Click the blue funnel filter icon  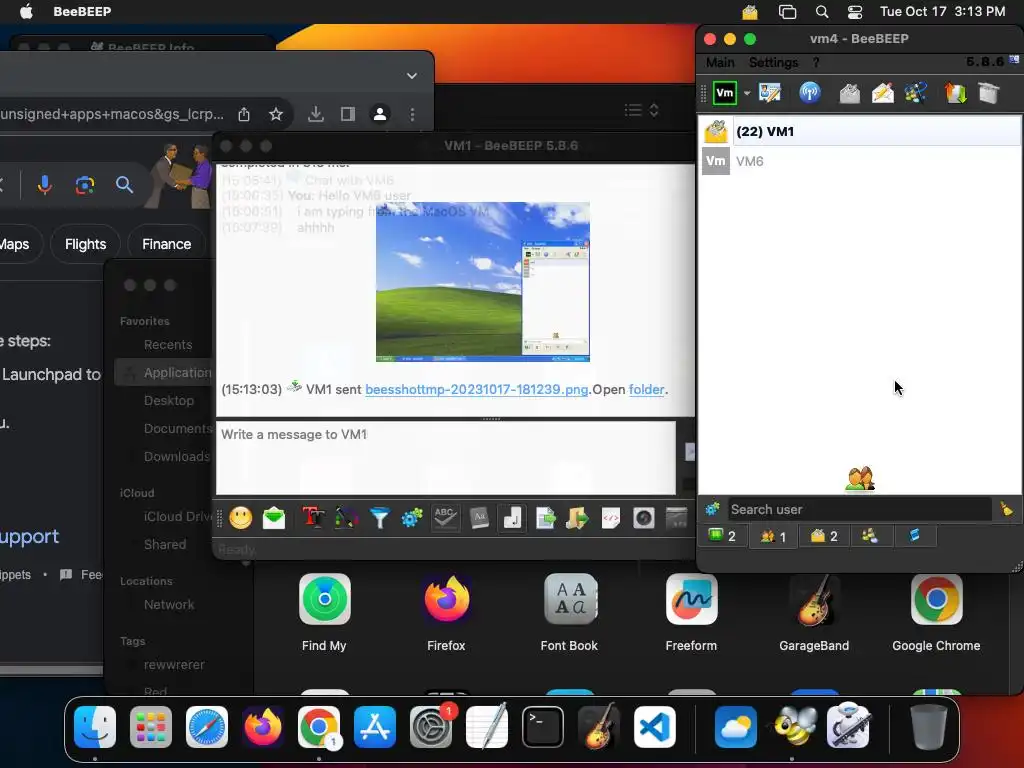click(x=379, y=519)
